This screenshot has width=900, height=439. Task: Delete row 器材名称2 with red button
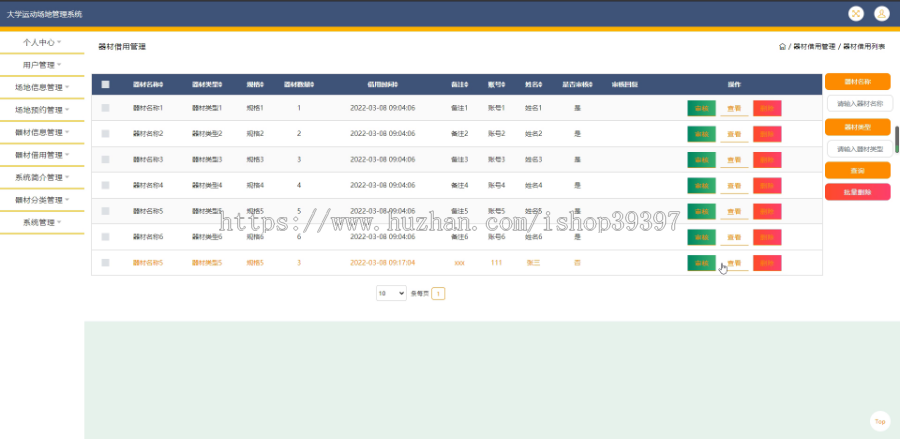pos(767,134)
